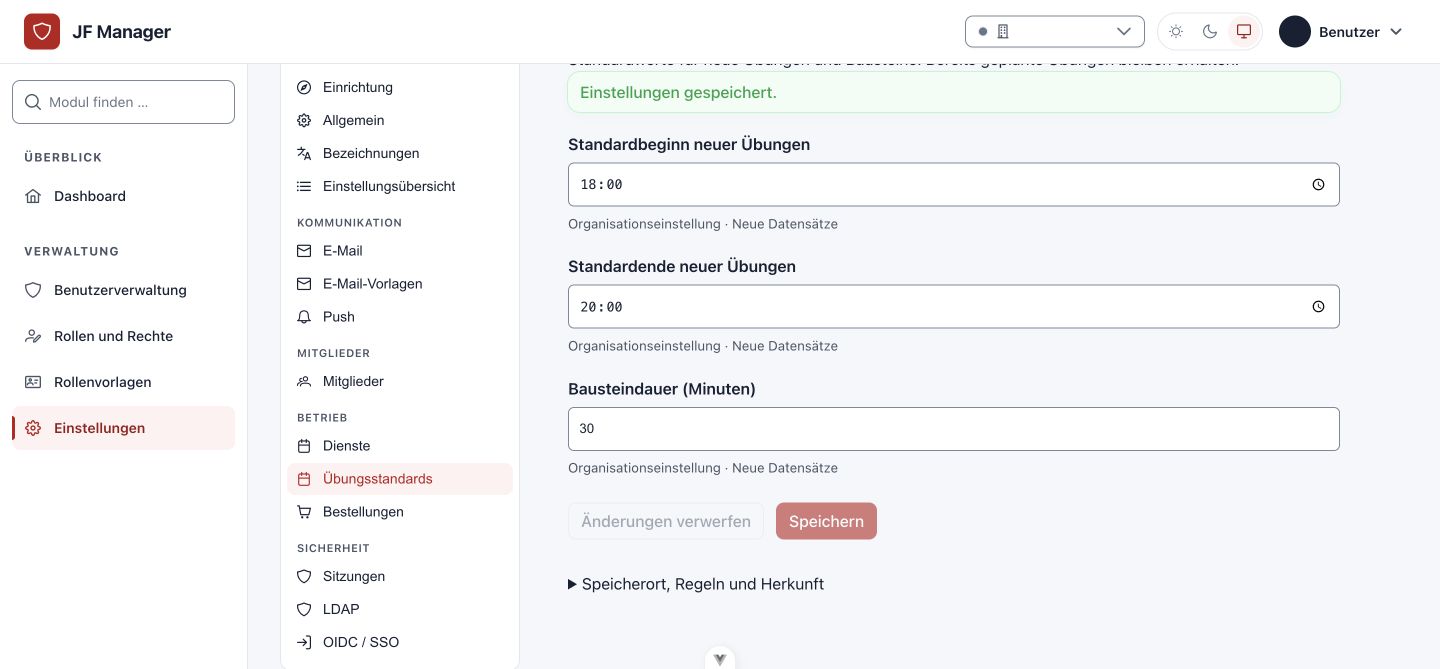Screen dimensions: 1440x669
Task: Open Benutzerverwaltung in the sidebar
Action: coord(123,290)
